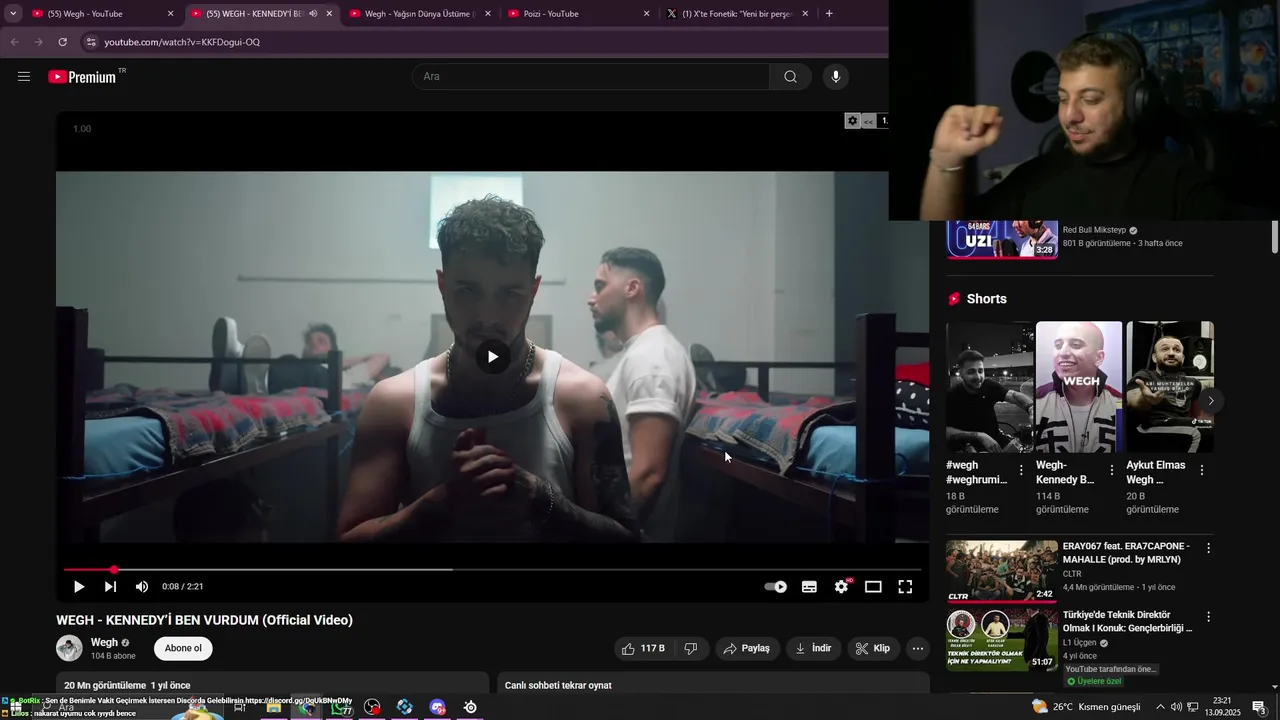Mute the WEGH - KENNEDY'İ tab audio icon

[313, 14]
